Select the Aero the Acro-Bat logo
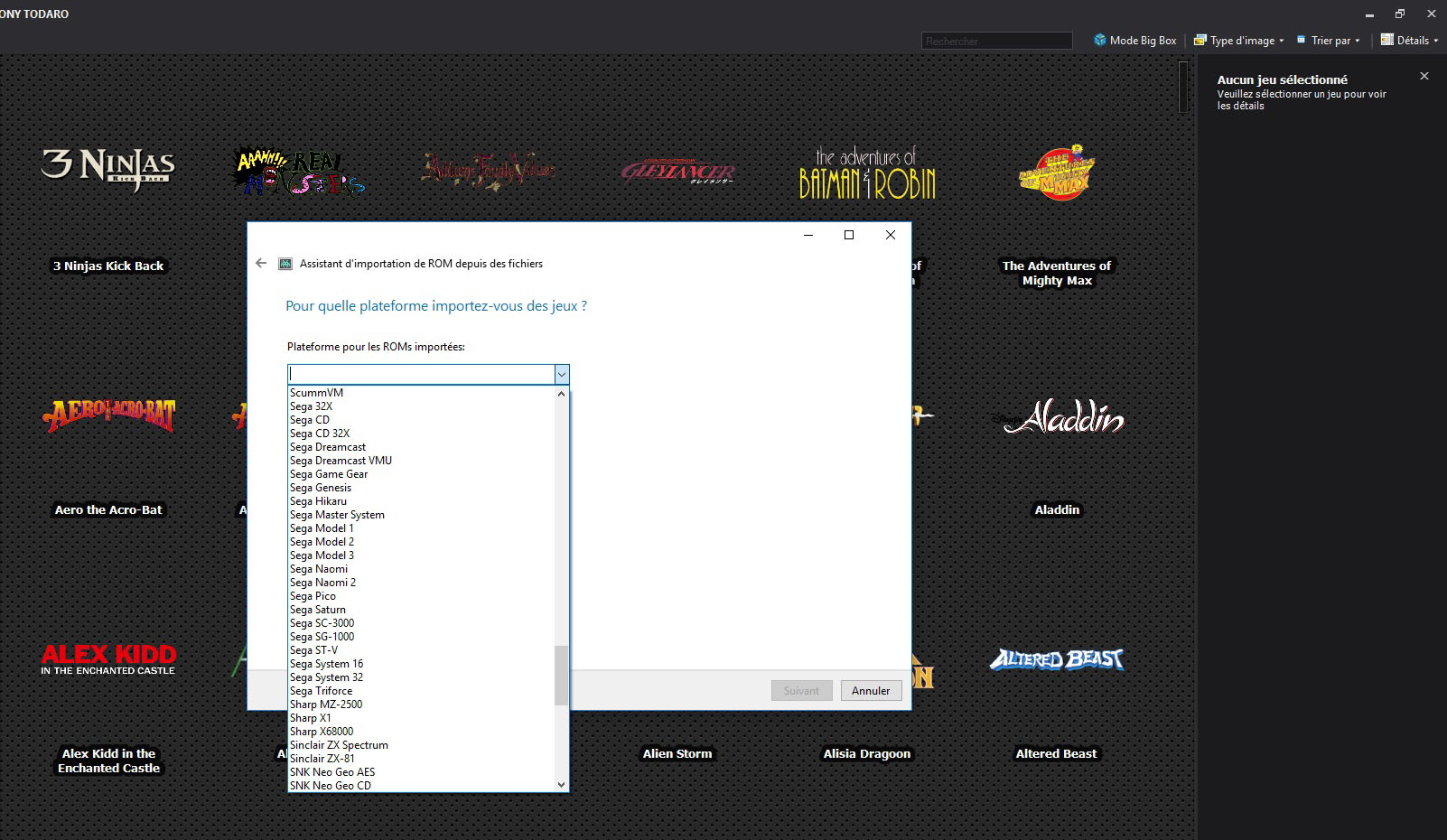 click(x=108, y=415)
